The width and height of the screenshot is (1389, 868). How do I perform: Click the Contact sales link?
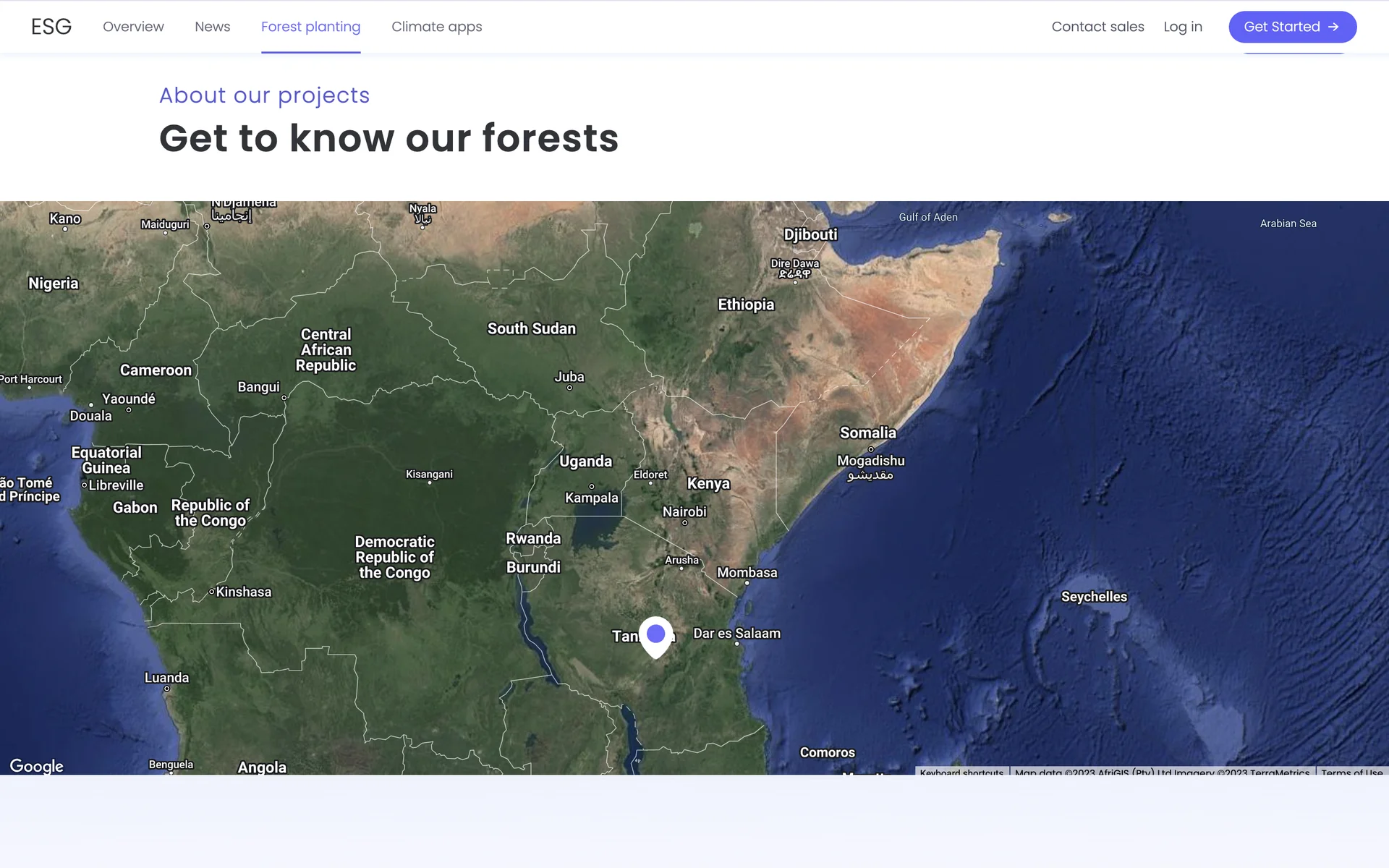pyautogui.click(x=1097, y=27)
